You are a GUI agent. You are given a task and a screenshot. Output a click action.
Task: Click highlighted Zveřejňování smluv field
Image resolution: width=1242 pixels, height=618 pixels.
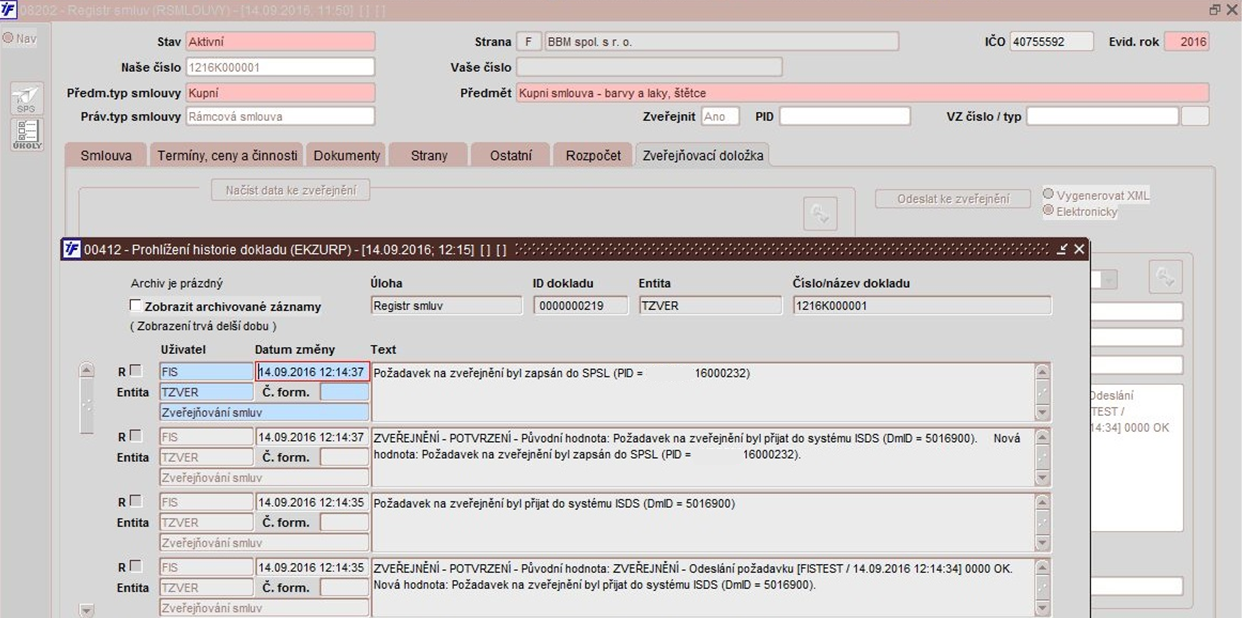pyautogui.click(x=264, y=412)
